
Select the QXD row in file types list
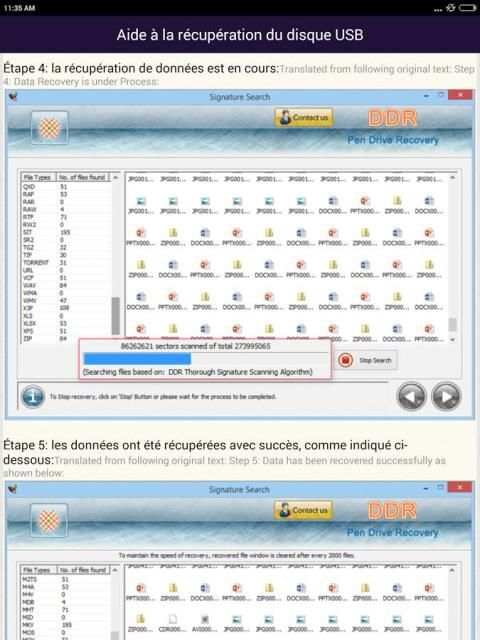tap(66, 187)
